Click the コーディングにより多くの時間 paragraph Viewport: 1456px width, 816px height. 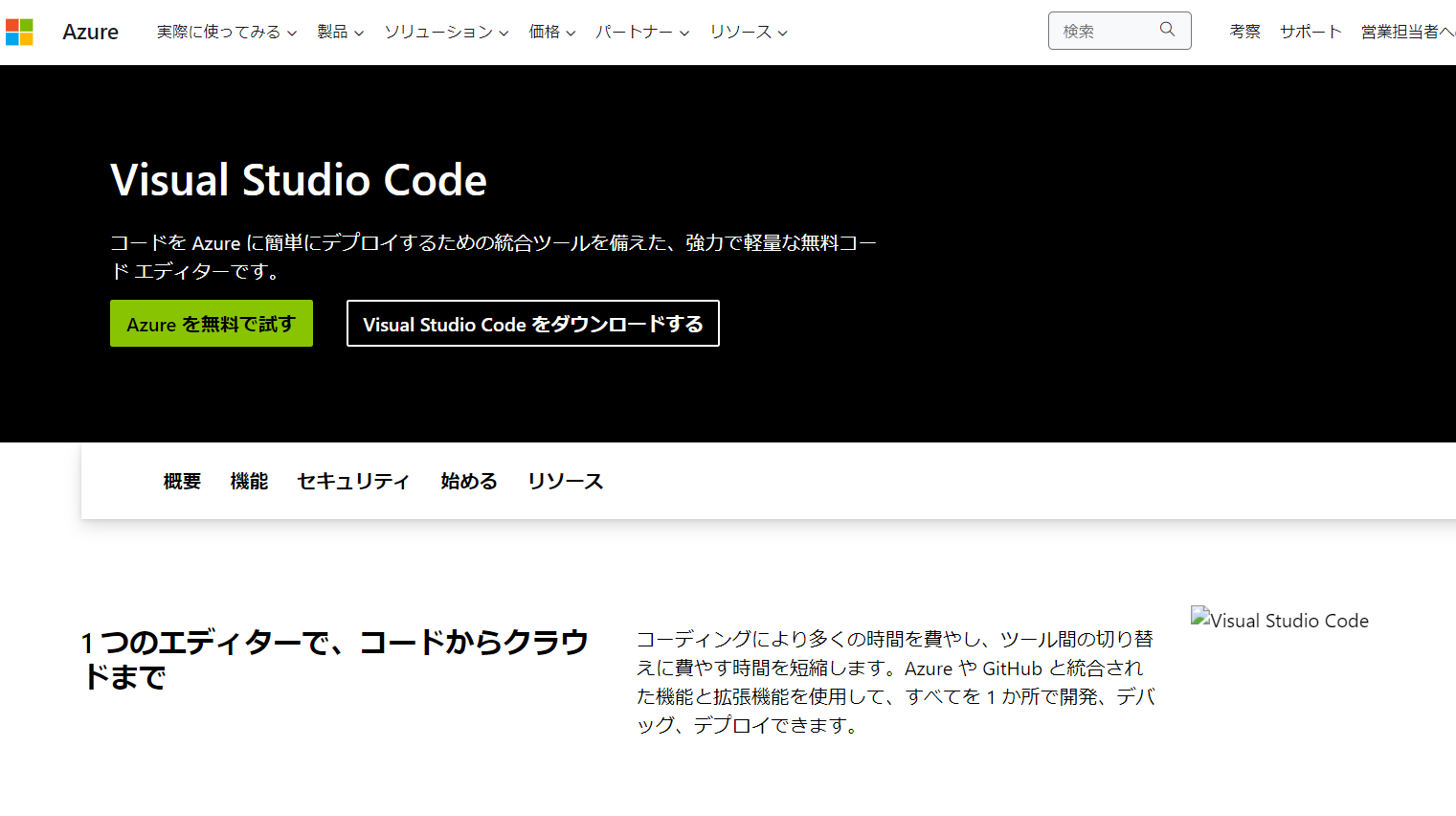896,682
